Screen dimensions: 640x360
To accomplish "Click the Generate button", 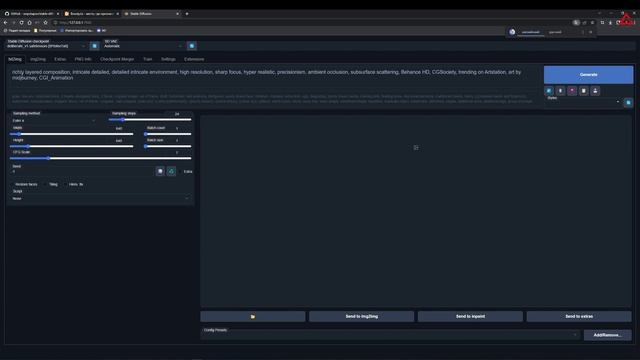I will tap(588, 75).
